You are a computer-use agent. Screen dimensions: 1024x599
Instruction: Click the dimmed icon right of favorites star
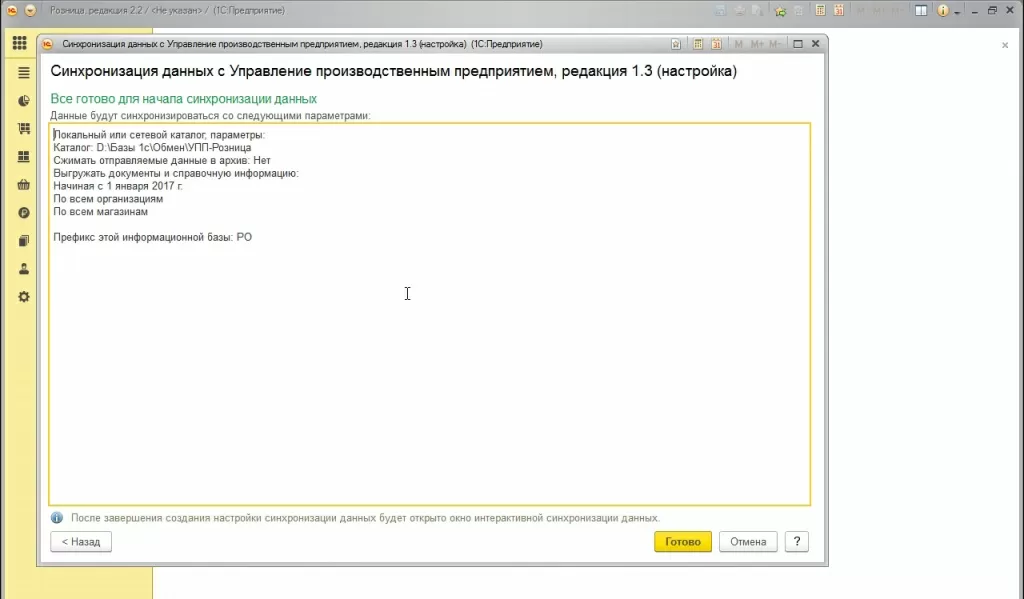click(x=798, y=10)
